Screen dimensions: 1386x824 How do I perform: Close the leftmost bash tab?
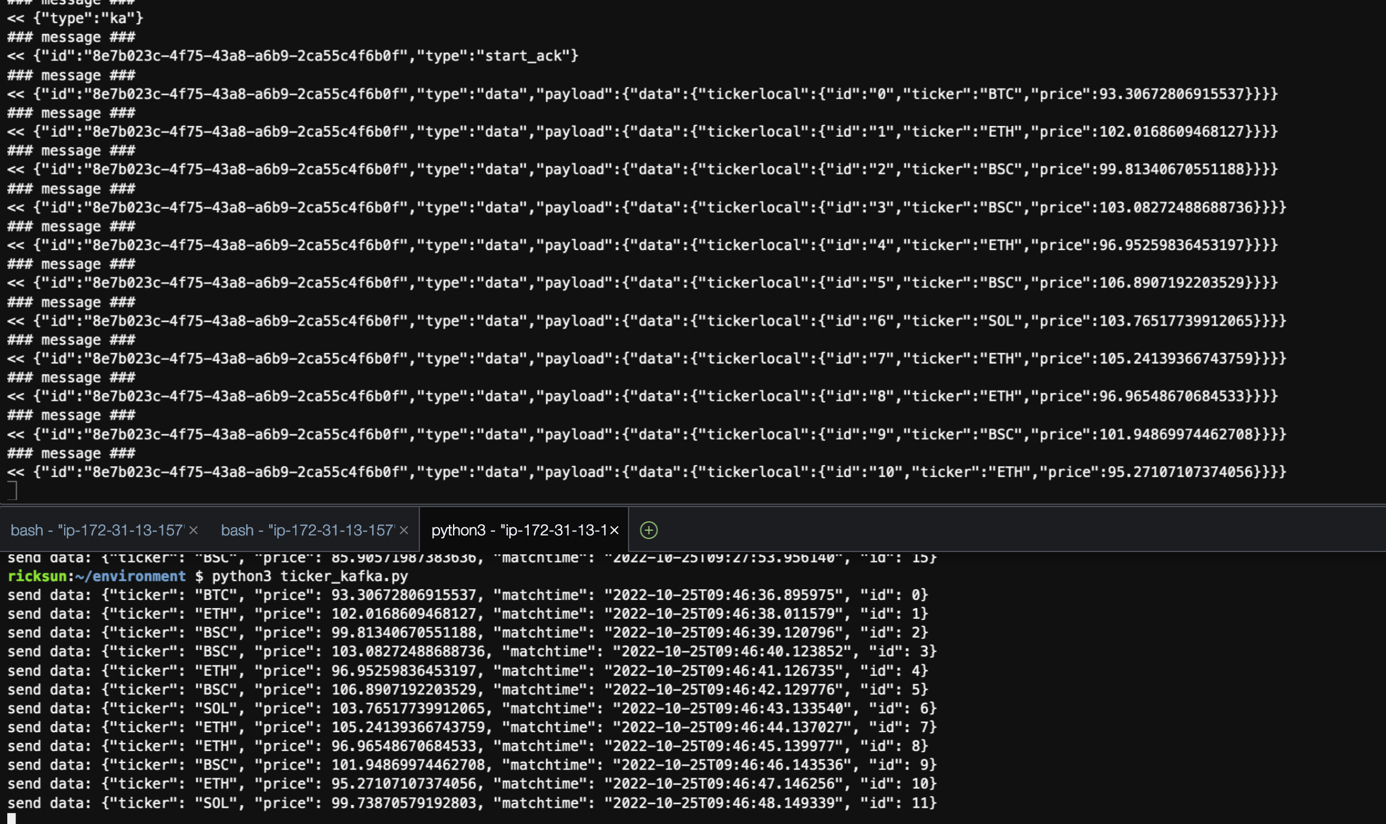pyautogui.click(x=194, y=530)
